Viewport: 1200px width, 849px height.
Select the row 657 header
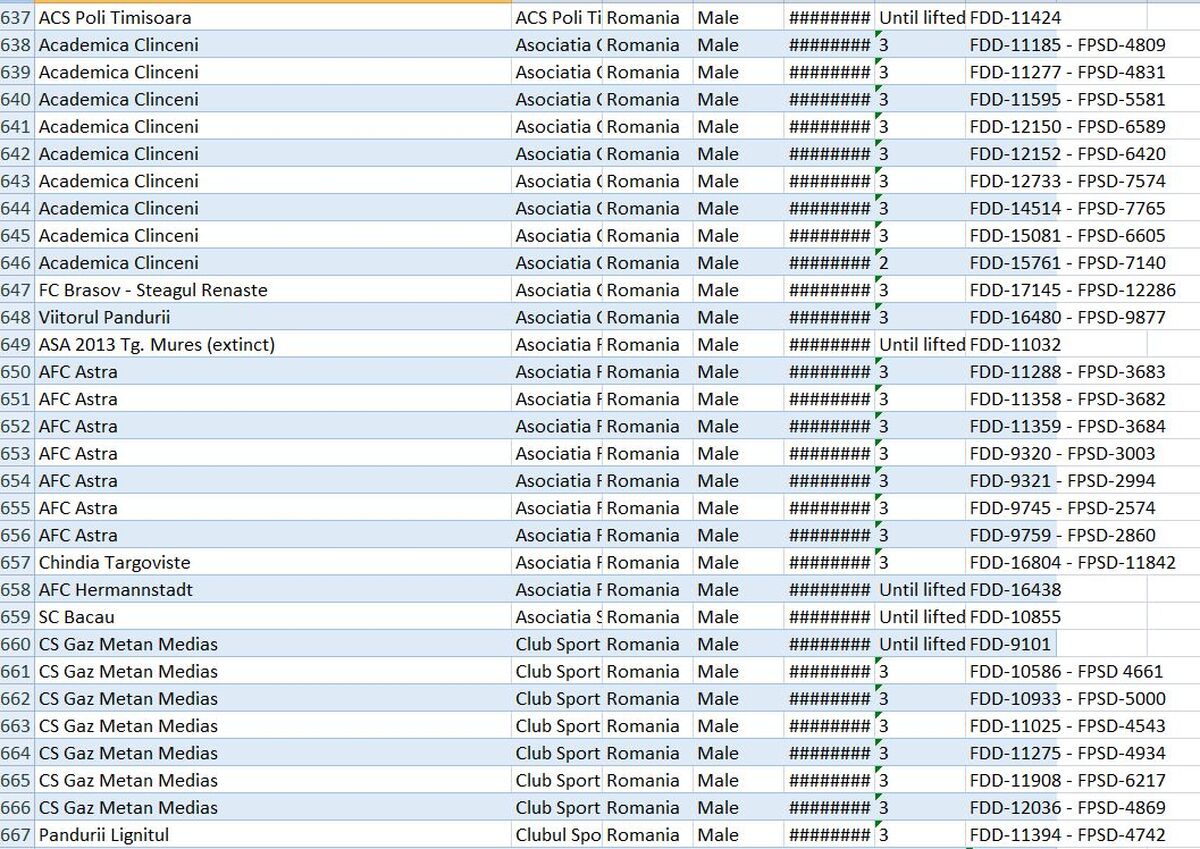pyautogui.click(x=17, y=562)
